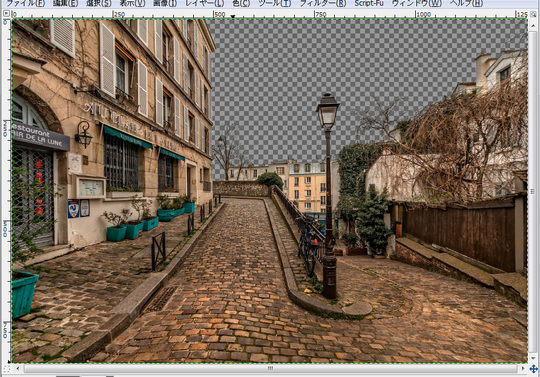540x377 pixels.
Task: Toggle zoom-on-window-resize magnifier button
Action: (533, 14)
